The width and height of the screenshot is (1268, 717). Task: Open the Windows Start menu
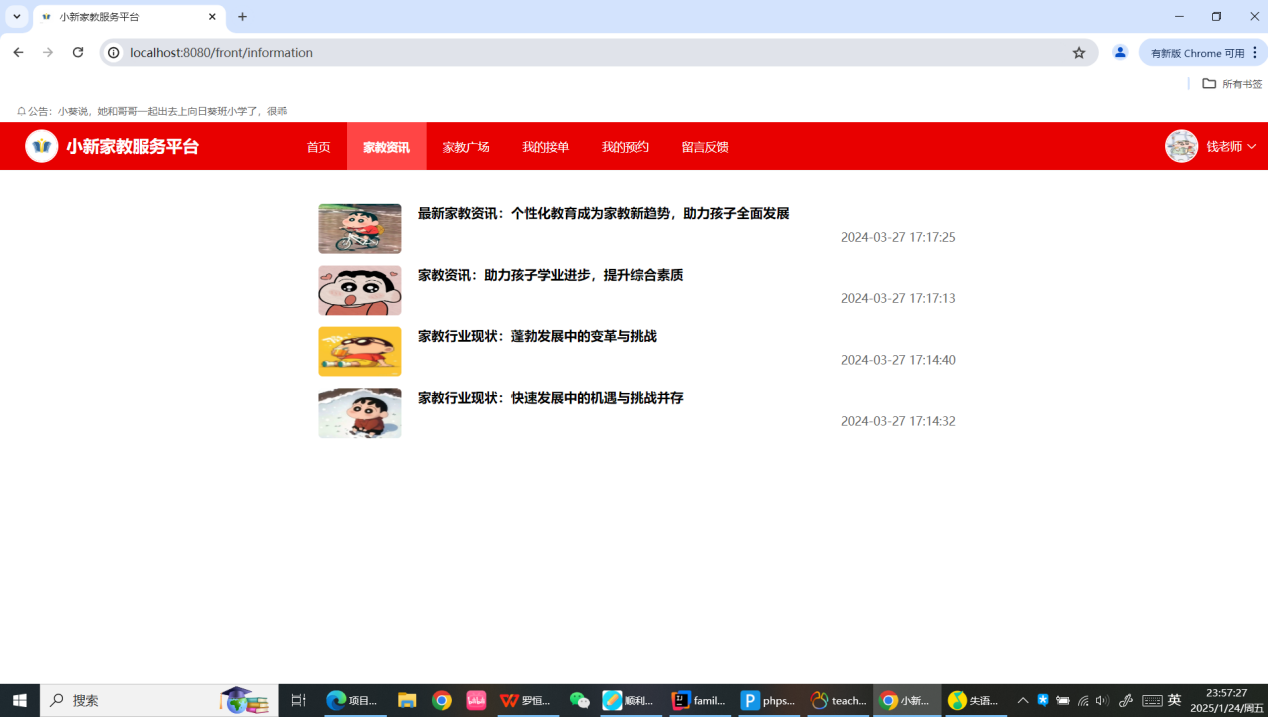(20, 700)
